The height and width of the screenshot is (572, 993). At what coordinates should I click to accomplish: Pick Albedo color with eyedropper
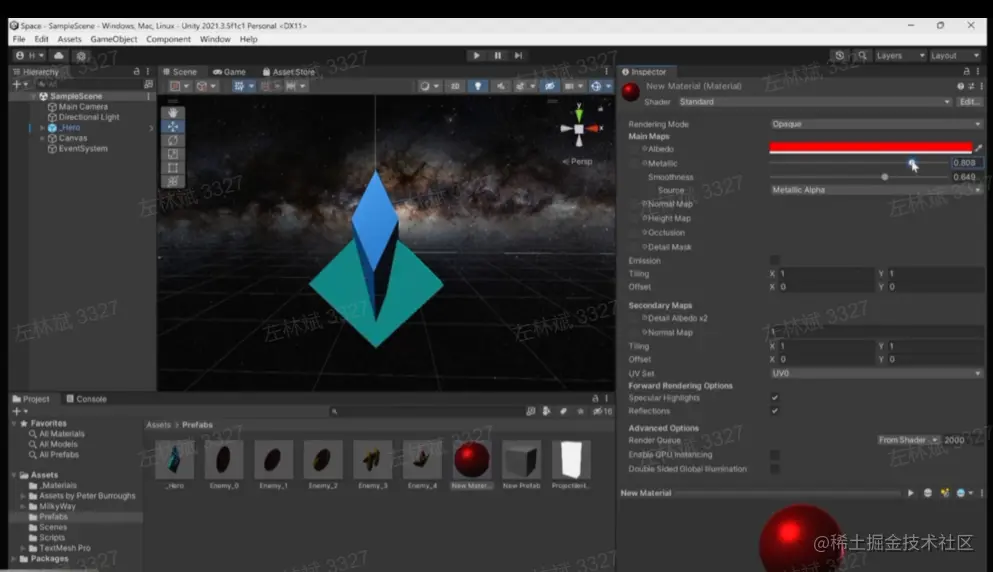click(x=978, y=148)
